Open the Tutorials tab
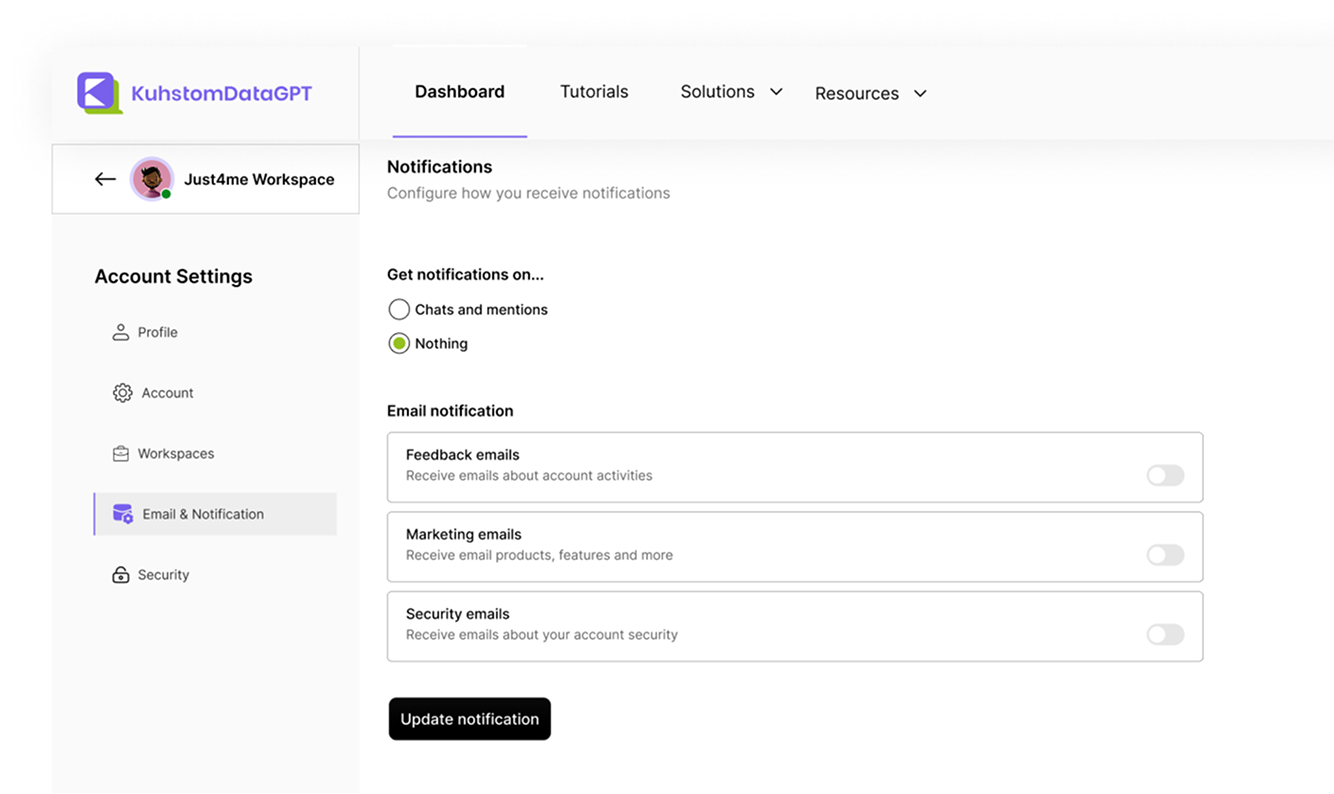 click(594, 91)
